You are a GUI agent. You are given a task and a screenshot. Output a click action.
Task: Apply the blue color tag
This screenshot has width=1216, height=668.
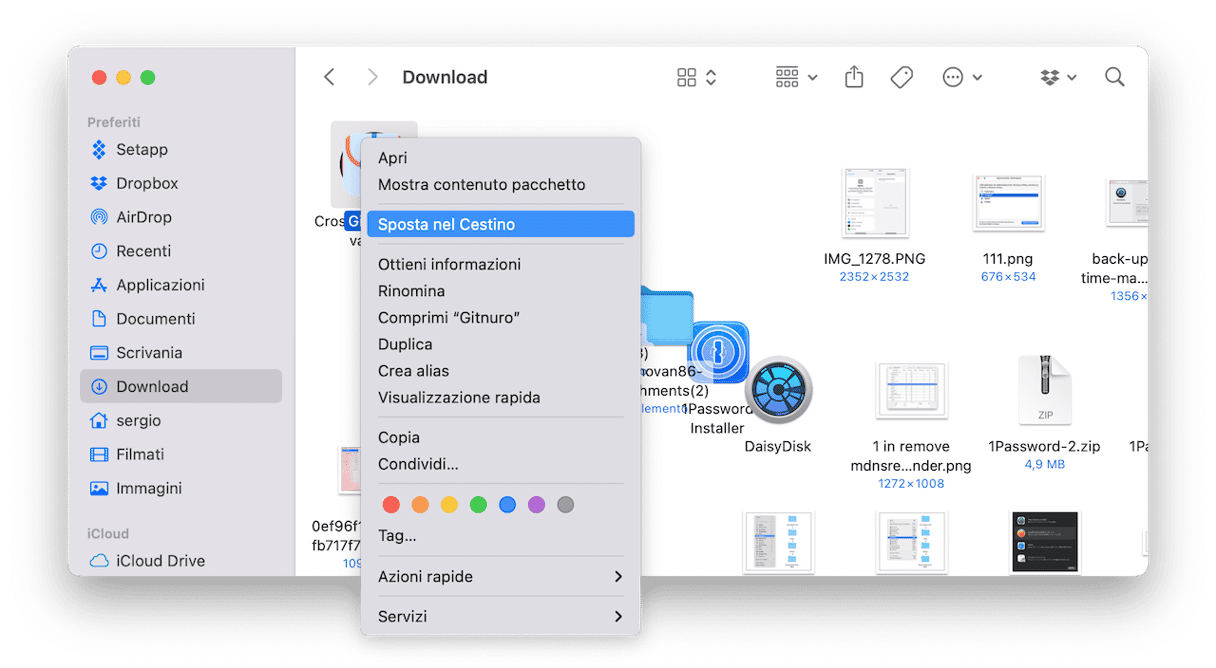coord(507,505)
